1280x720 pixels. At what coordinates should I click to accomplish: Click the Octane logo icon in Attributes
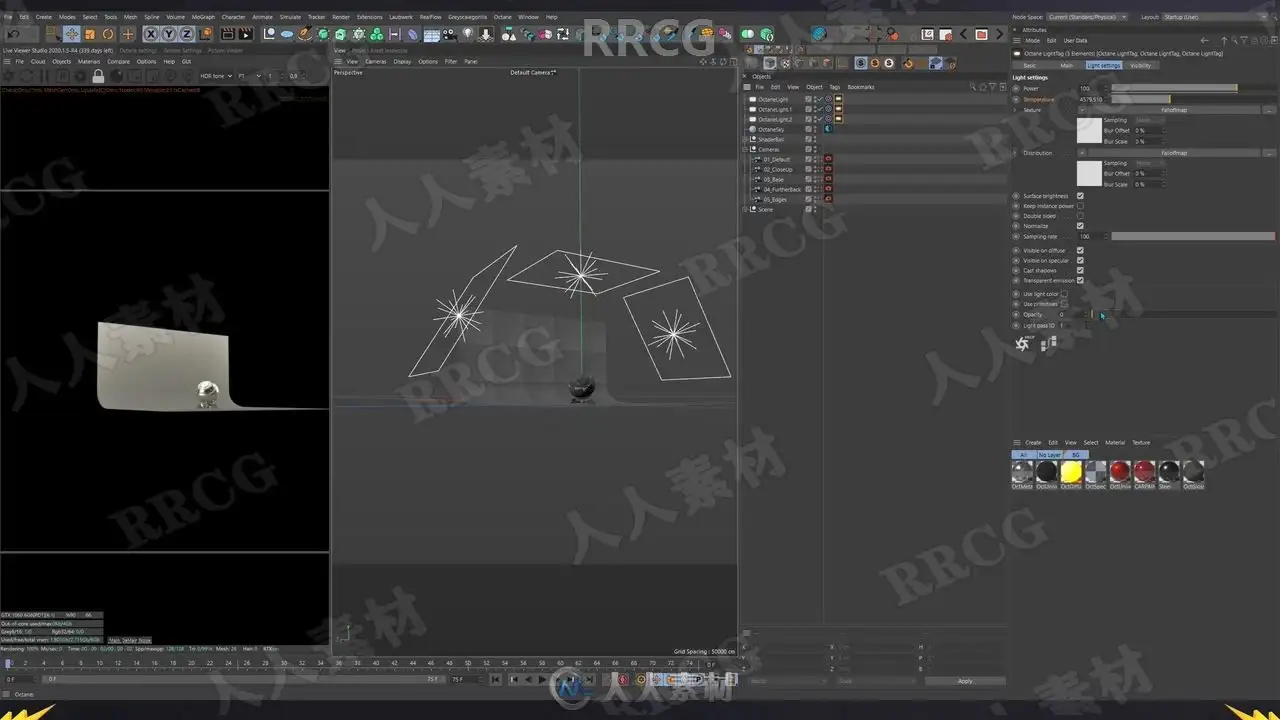point(1023,344)
